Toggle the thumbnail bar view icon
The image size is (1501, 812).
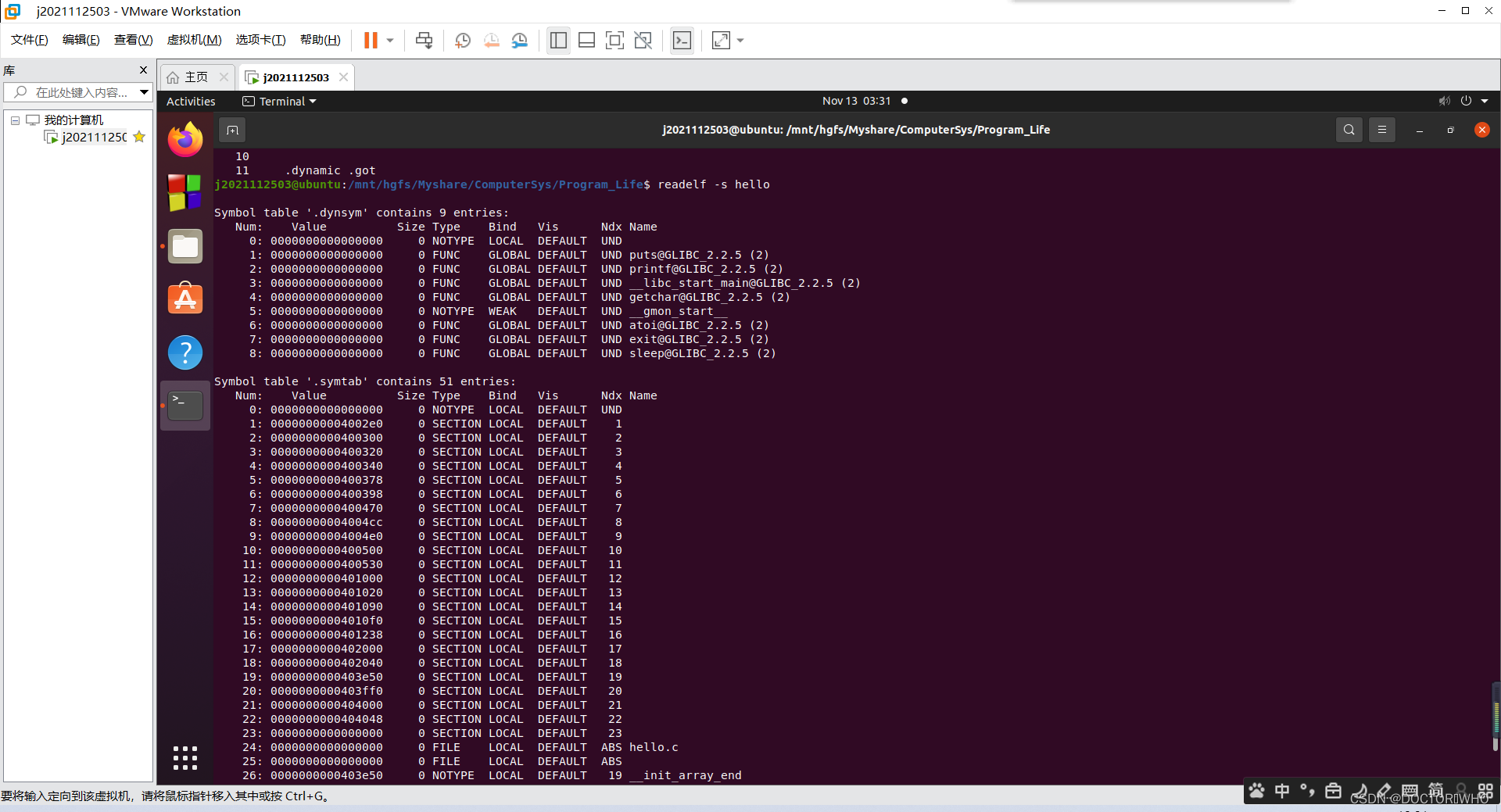pos(587,41)
